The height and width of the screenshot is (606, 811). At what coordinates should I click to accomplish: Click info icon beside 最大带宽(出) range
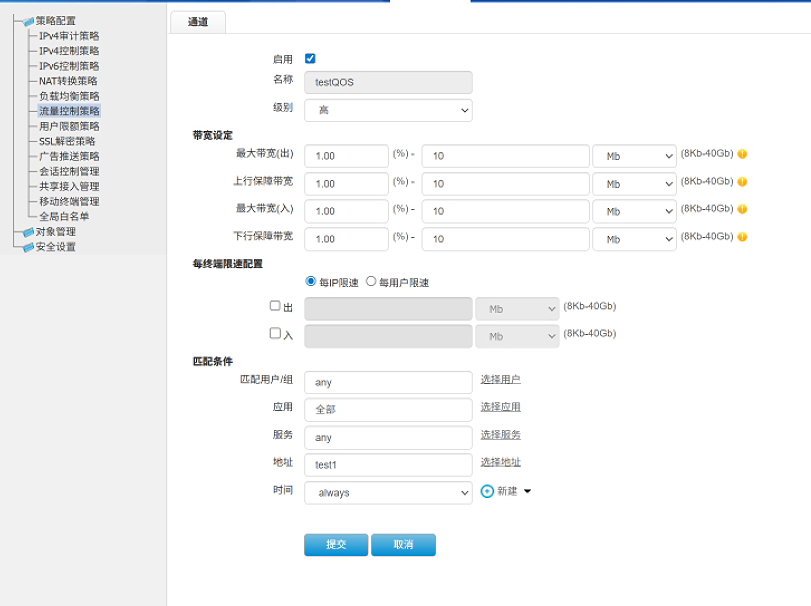[743, 154]
